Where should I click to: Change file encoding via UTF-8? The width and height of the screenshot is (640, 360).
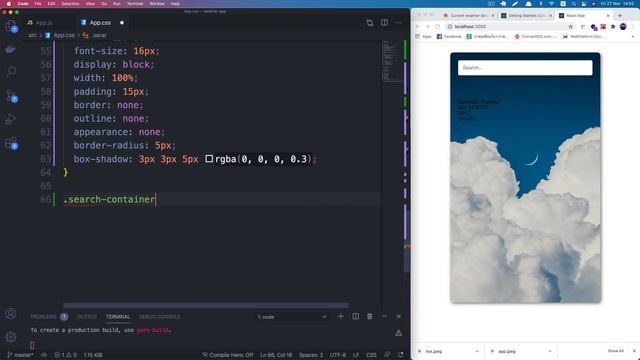338,355
